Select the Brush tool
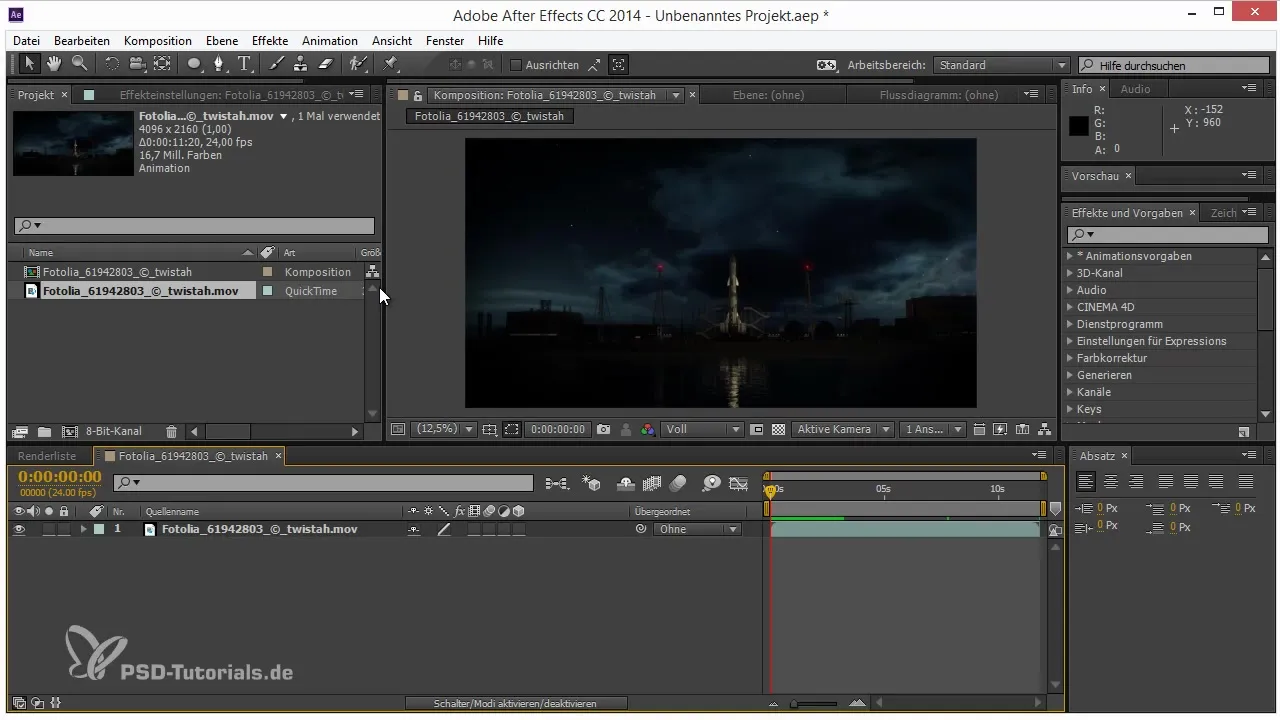 coord(275,64)
